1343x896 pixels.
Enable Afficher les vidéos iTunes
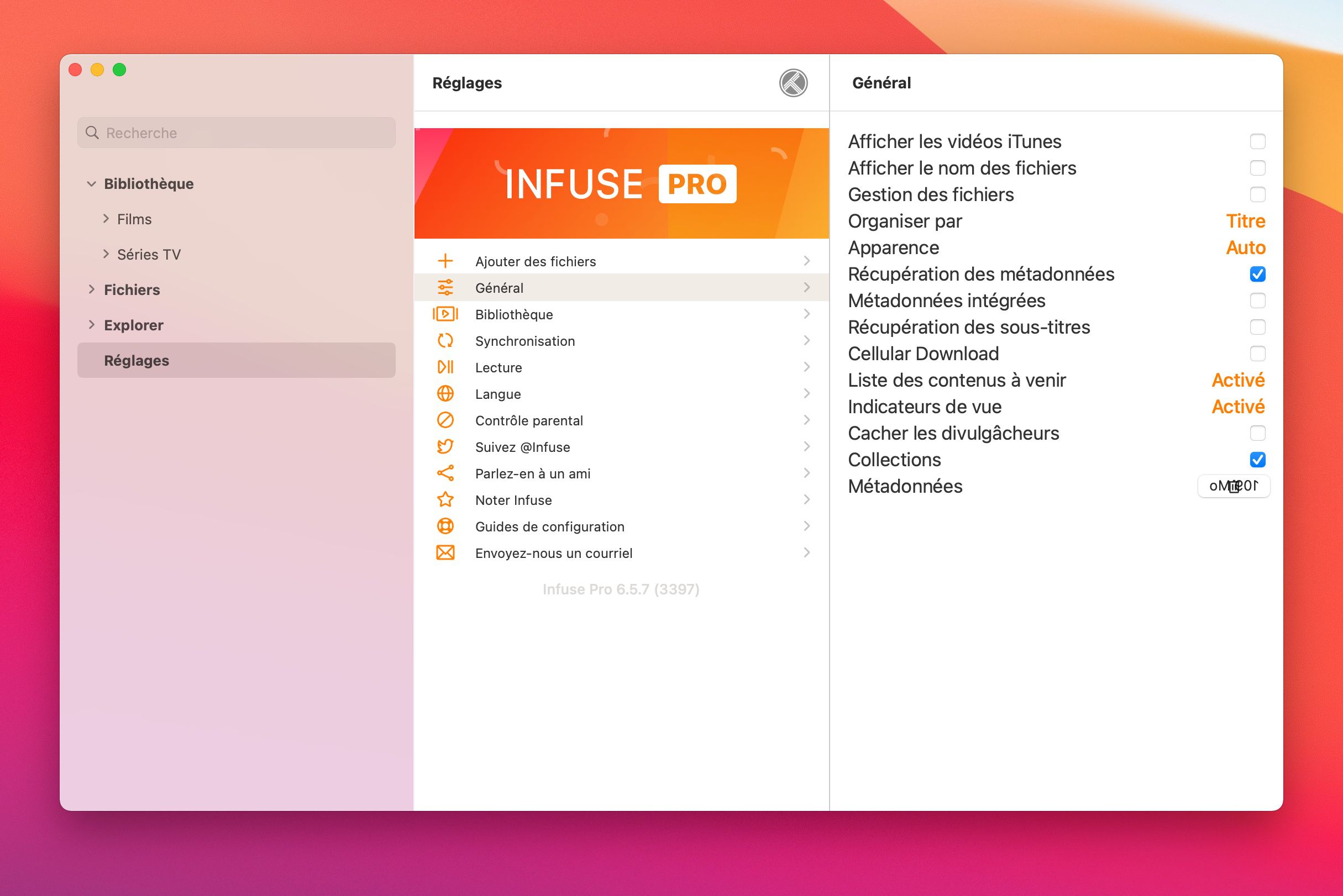point(1257,141)
